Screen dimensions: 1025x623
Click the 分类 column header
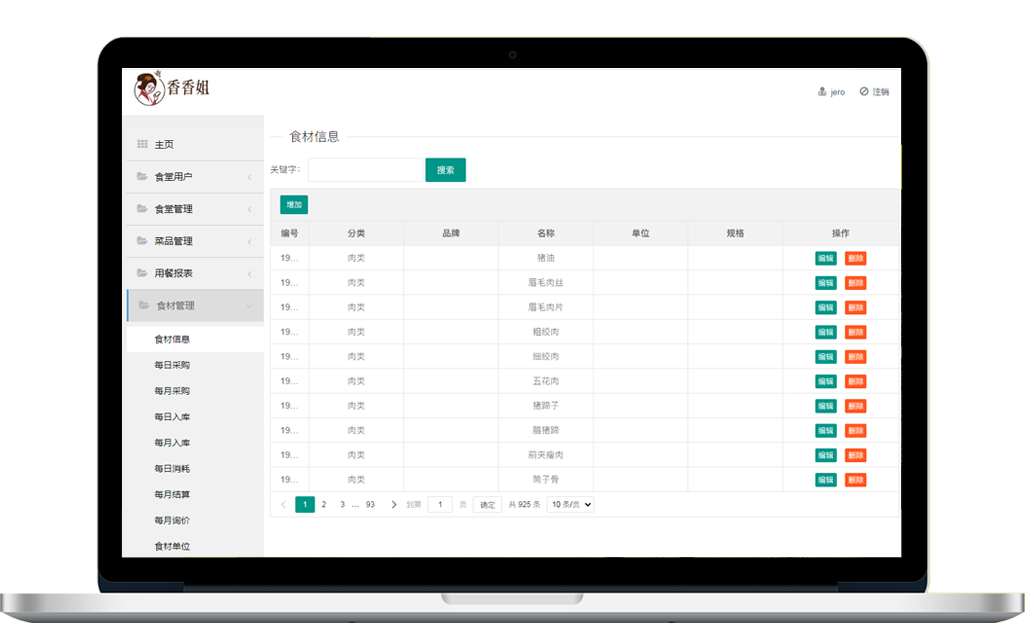(x=356, y=233)
